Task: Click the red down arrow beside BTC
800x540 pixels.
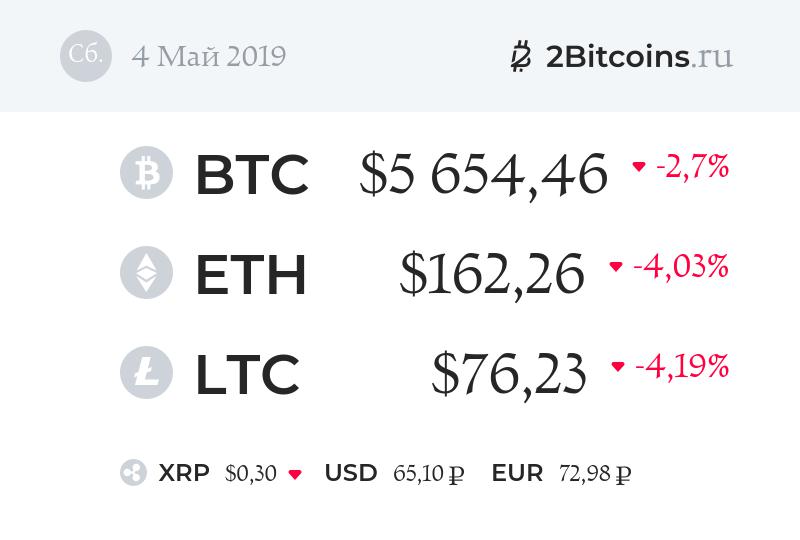Action: coord(639,167)
